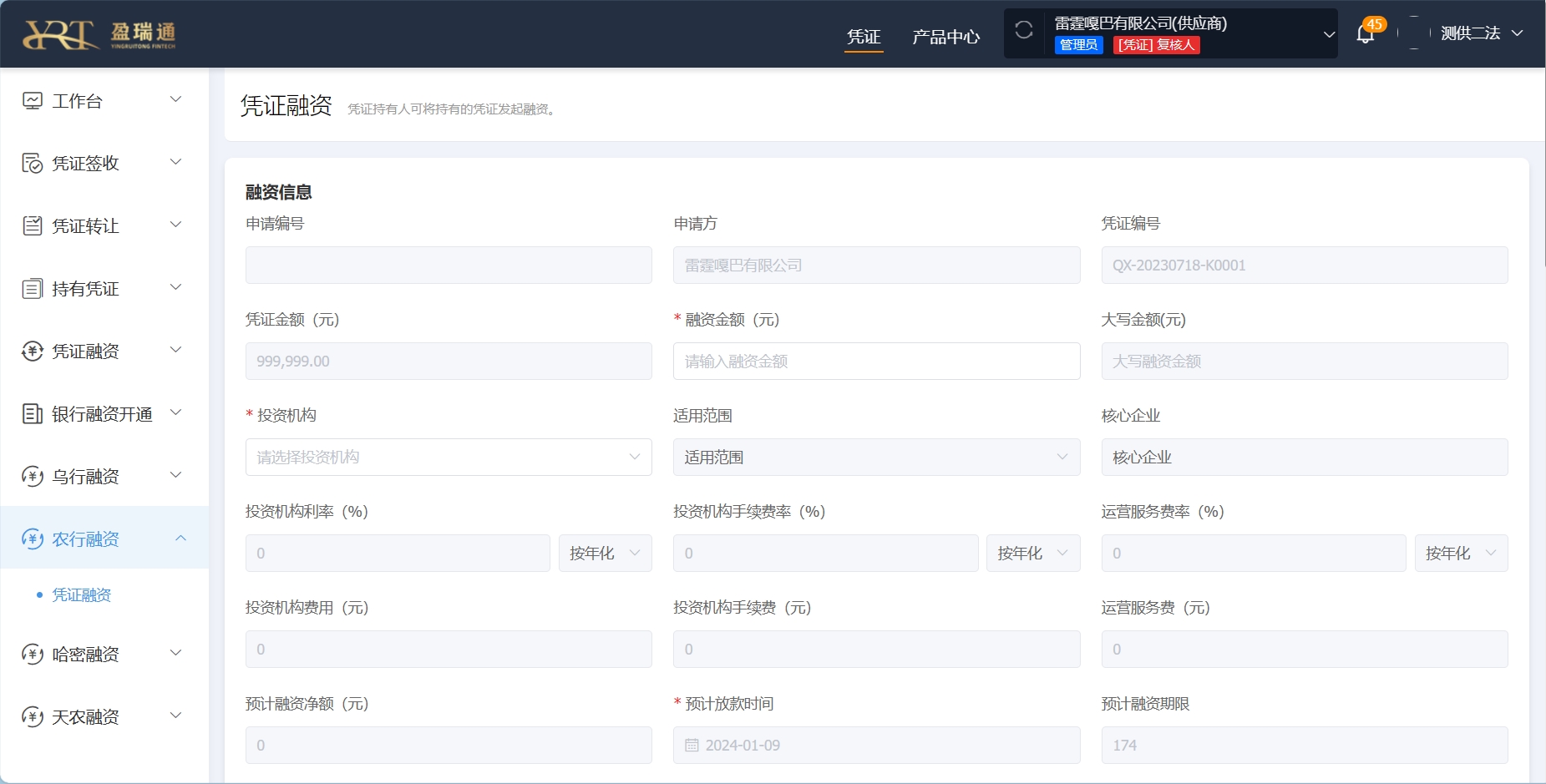1546x784 pixels.
Task: Expand the 乌行融资 menu chevron
Action: 176,475
